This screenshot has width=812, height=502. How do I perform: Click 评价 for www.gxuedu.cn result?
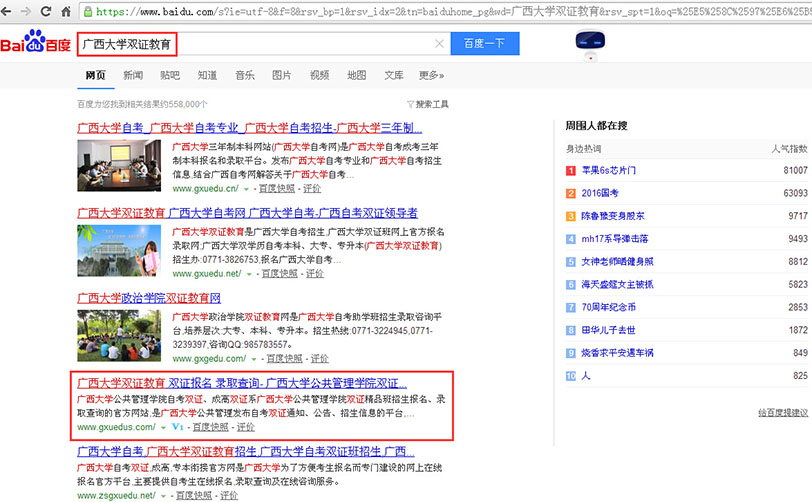click(312, 189)
